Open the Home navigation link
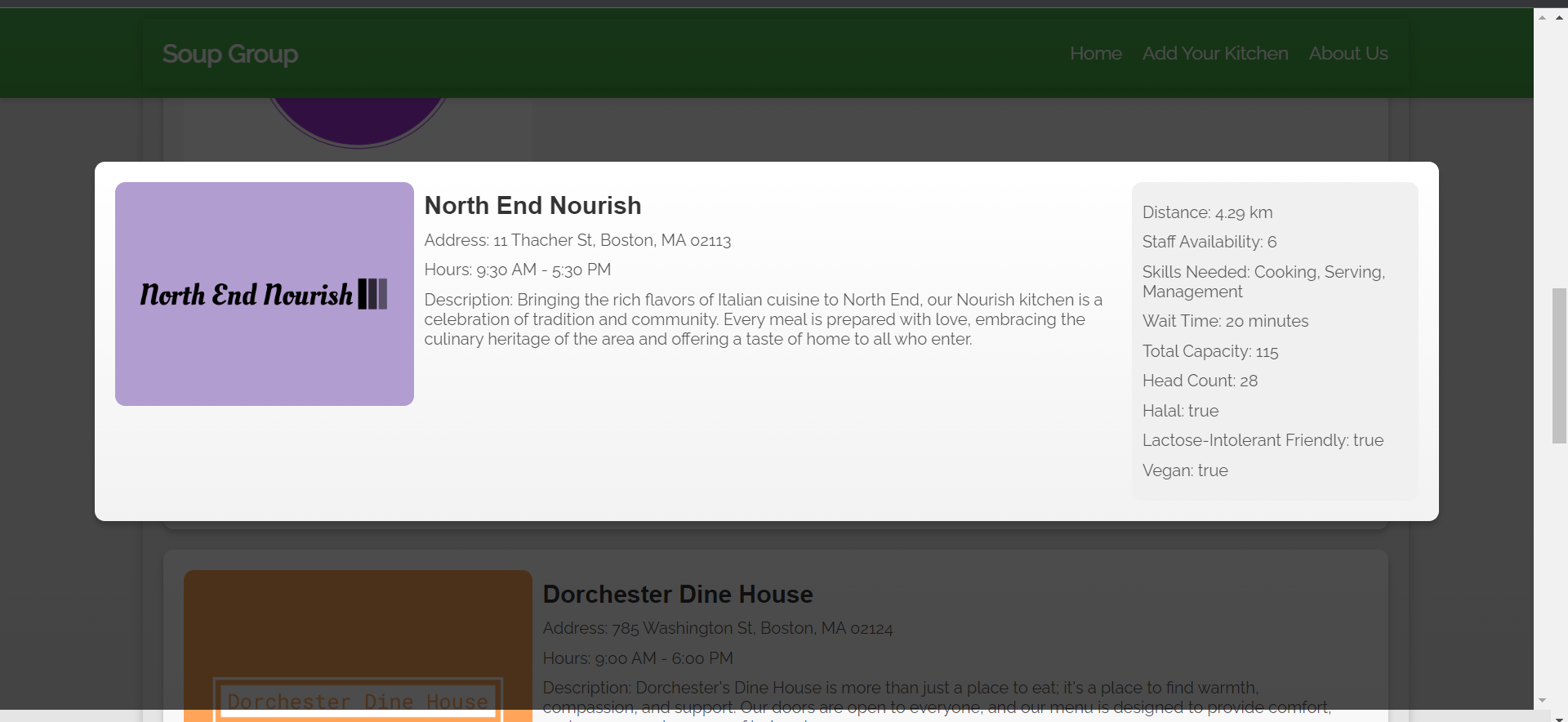The width and height of the screenshot is (1568, 722). pyautogui.click(x=1096, y=53)
